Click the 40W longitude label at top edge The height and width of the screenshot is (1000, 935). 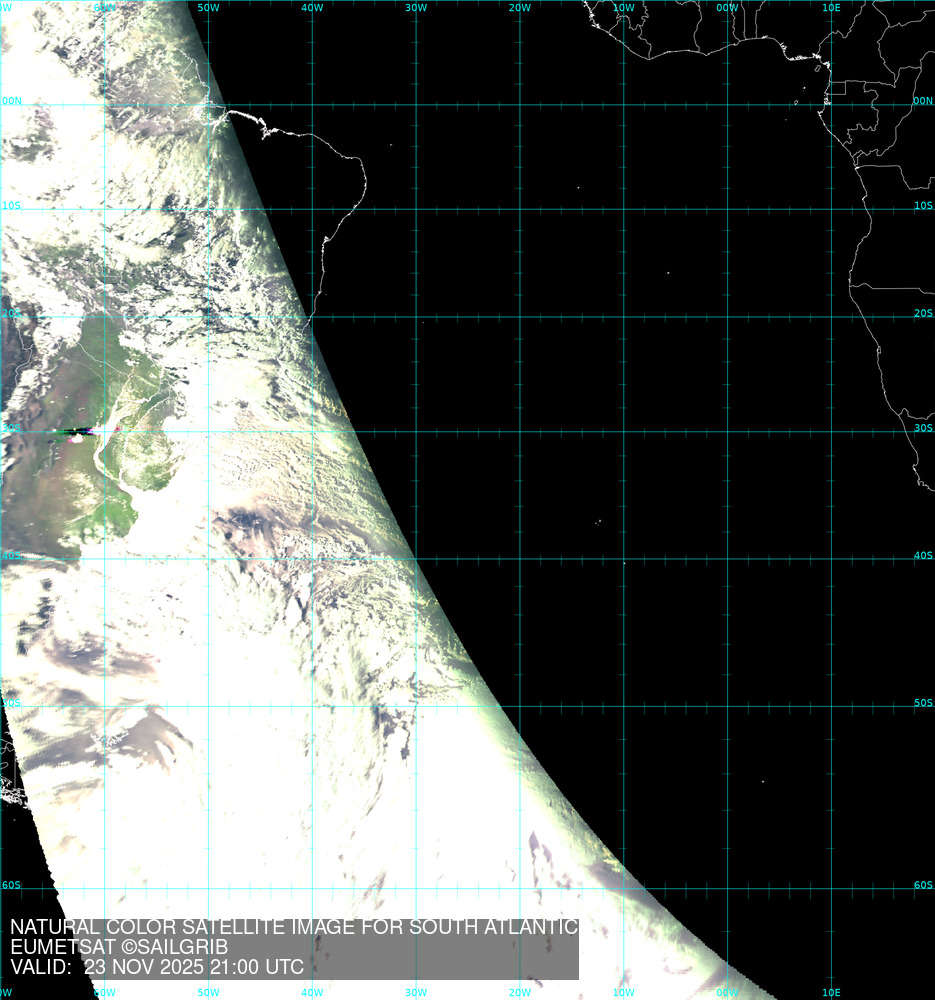coord(312,7)
